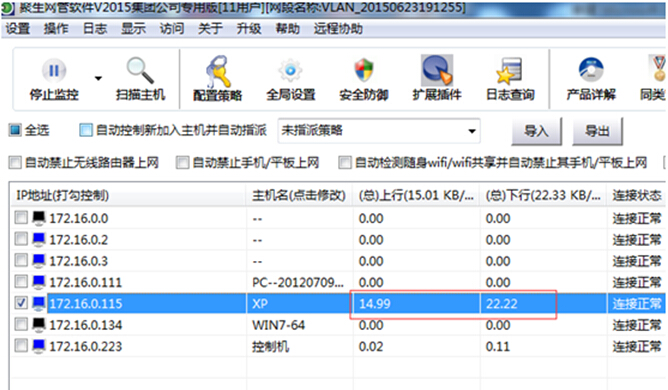
Task: Open 产品详解 disc icon
Action: point(591,70)
